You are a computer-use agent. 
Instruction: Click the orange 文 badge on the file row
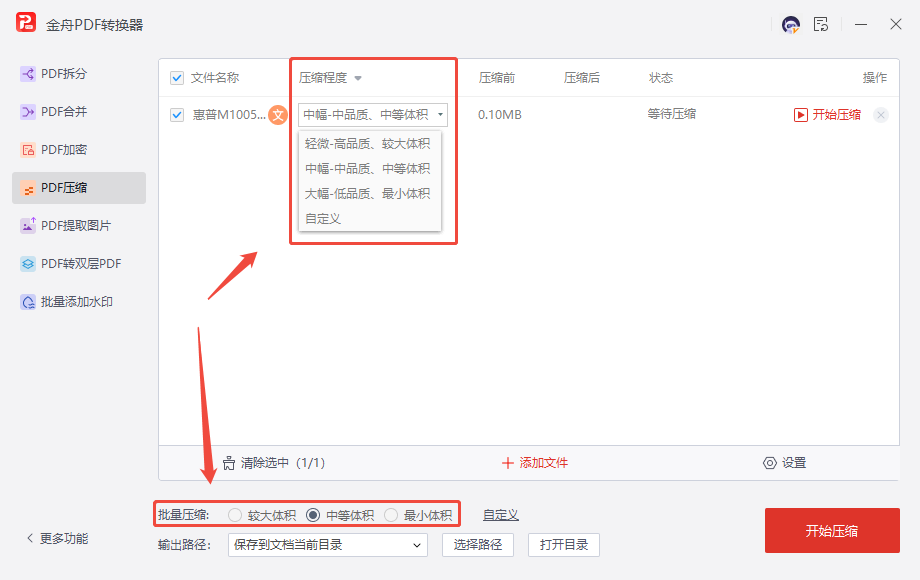(x=278, y=115)
